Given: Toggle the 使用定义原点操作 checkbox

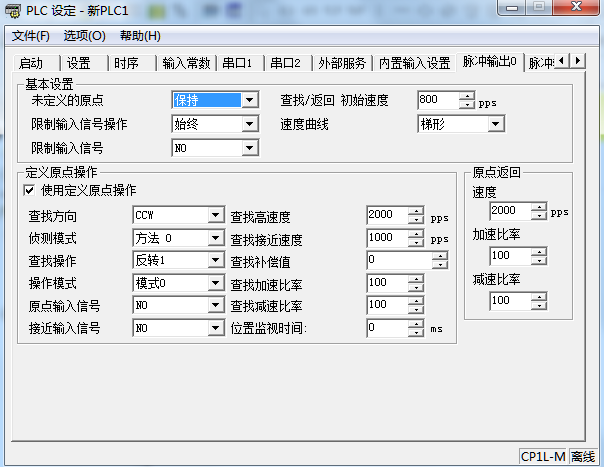Looking at the screenshot, I should pos(29,190).
